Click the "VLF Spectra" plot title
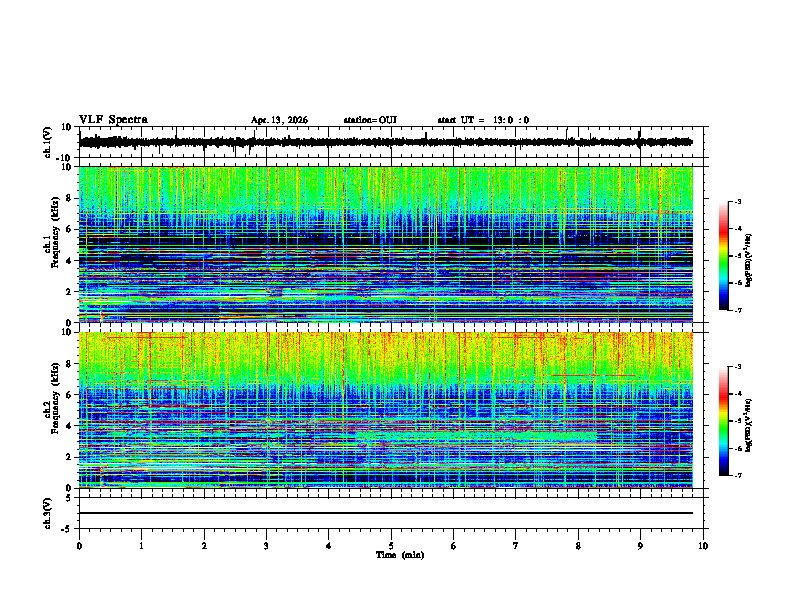792x612 pixels. point(113,120)
